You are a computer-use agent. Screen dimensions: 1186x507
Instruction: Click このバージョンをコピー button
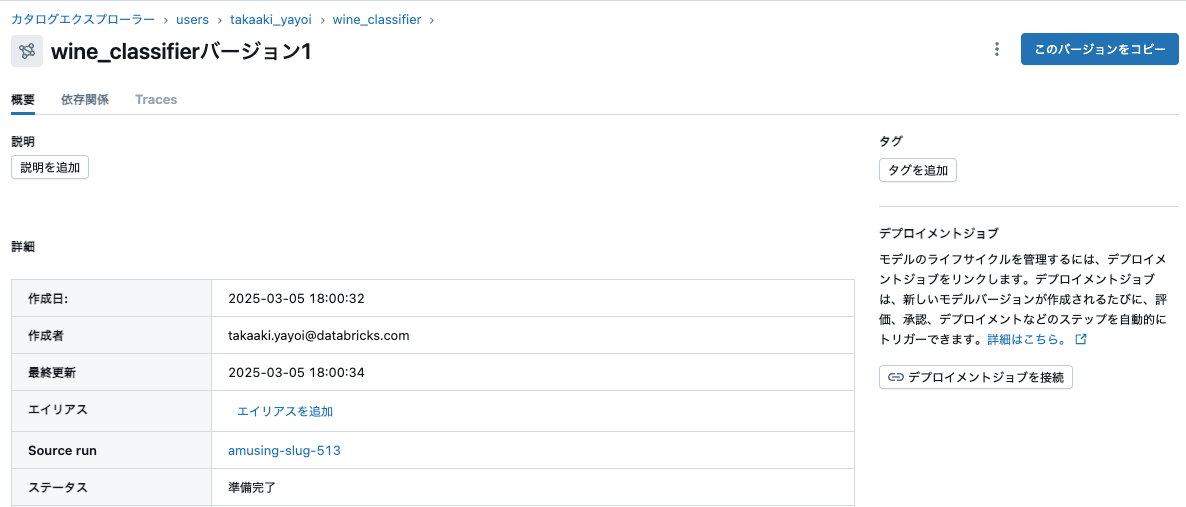(1100, 49)
